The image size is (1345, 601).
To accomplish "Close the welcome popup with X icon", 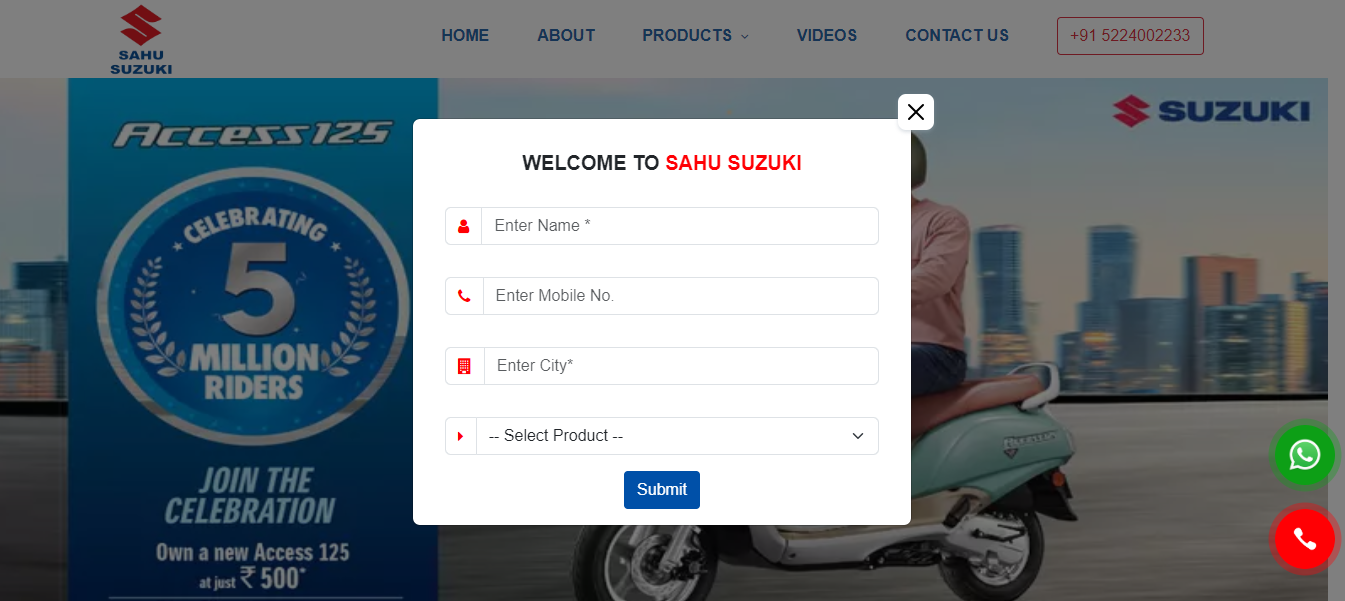I will coord(915,112).
